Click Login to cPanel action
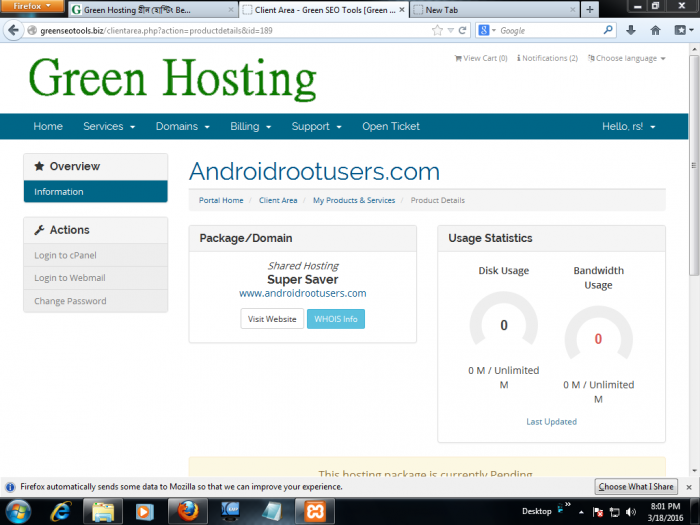 coord(96,255)
